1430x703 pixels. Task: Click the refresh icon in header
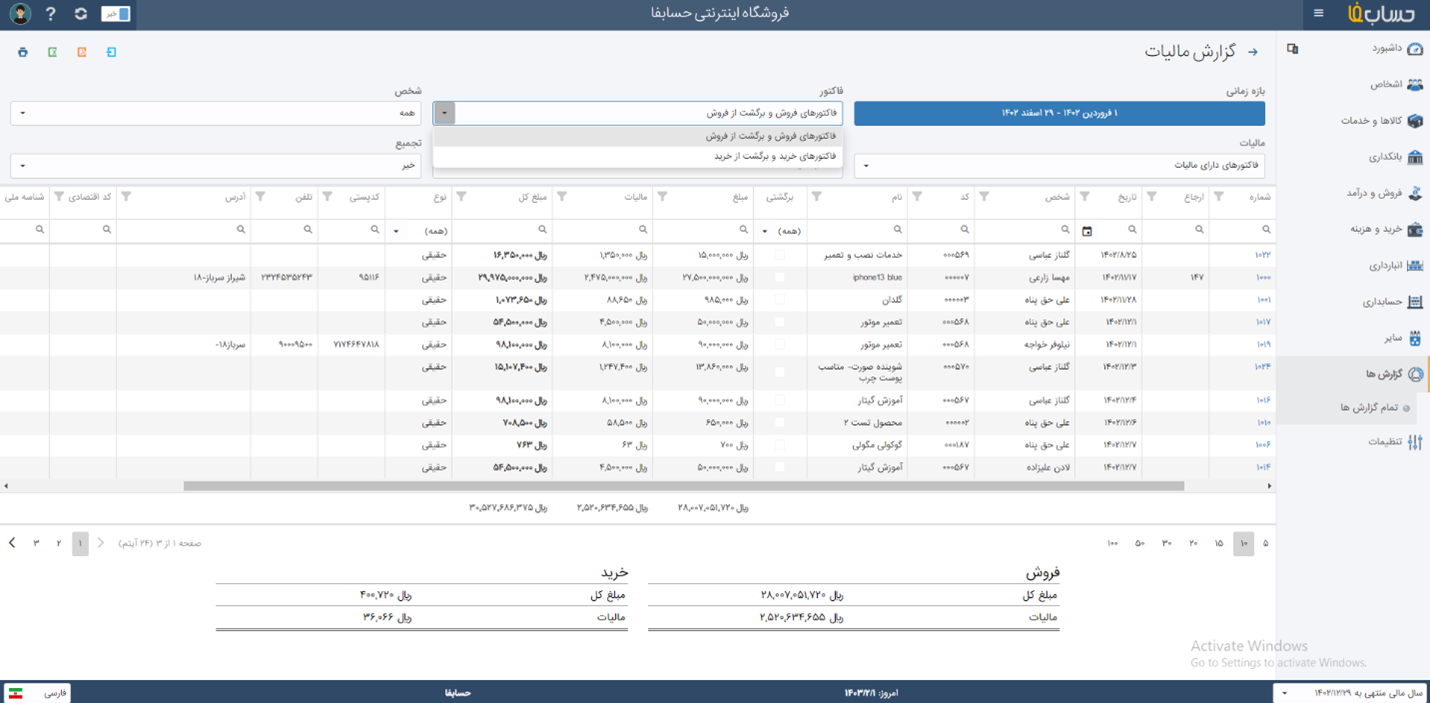[x=81, y=14]
